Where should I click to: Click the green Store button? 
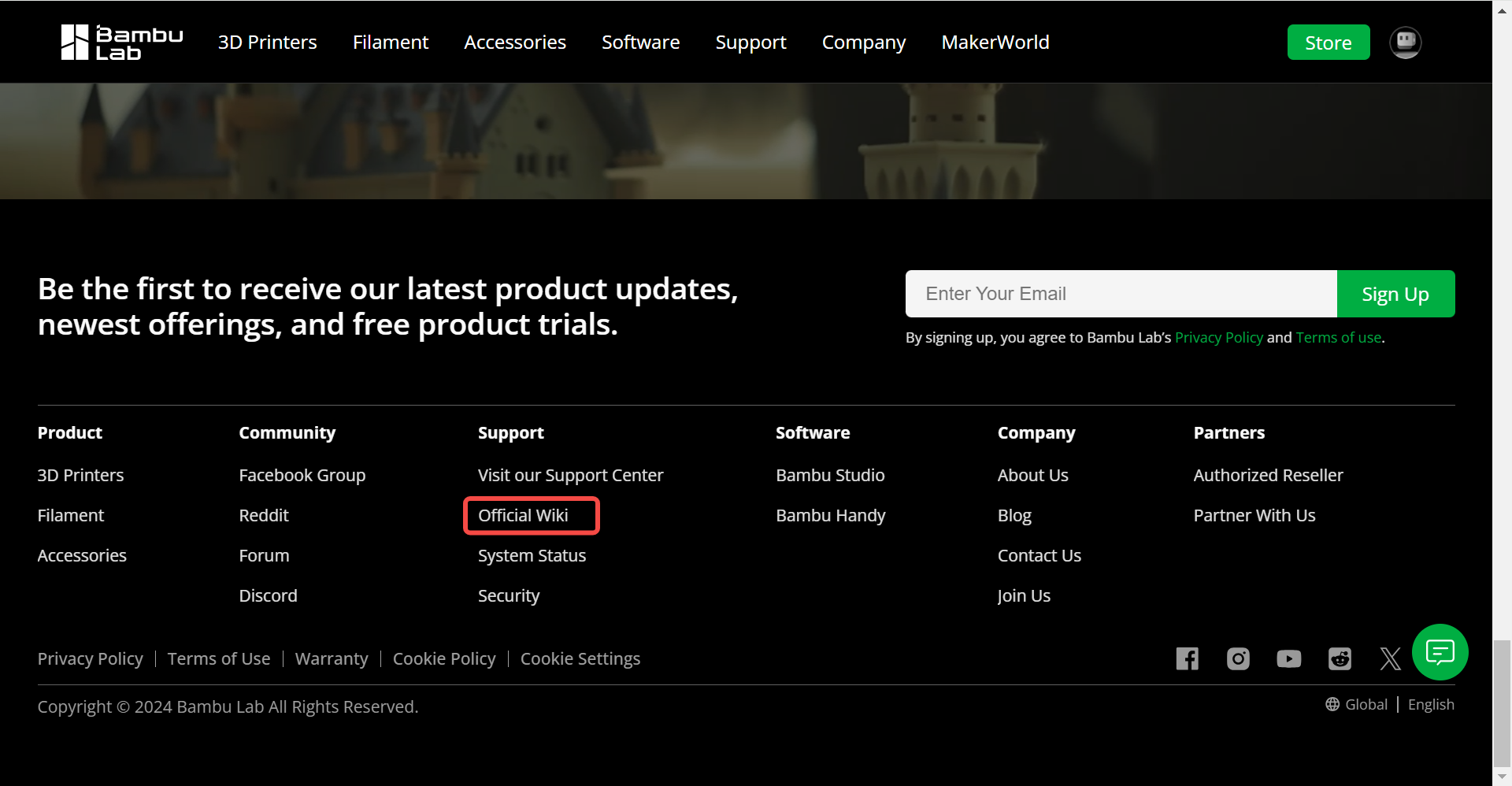1329,43
